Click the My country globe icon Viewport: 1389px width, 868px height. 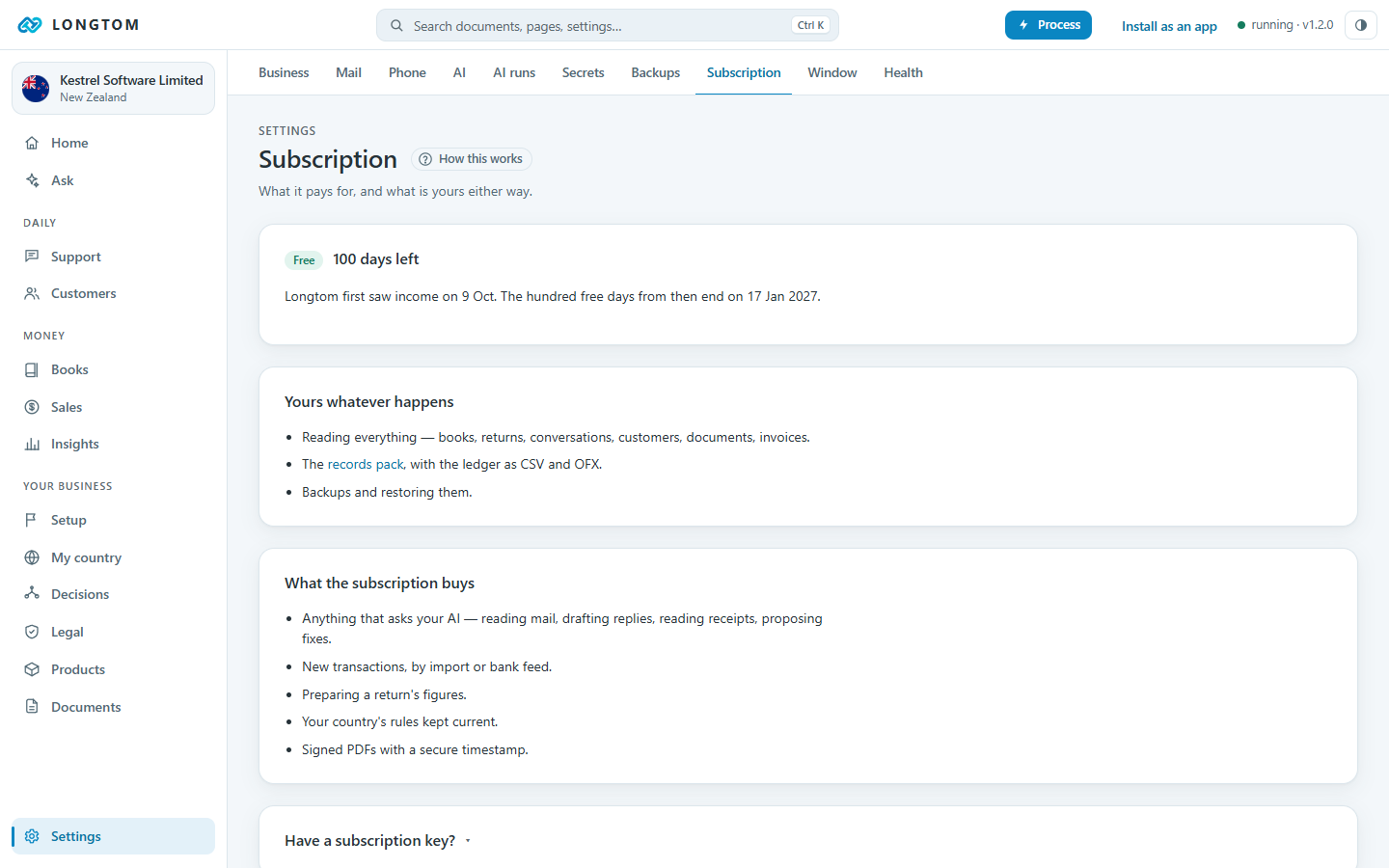coord(32,557)
